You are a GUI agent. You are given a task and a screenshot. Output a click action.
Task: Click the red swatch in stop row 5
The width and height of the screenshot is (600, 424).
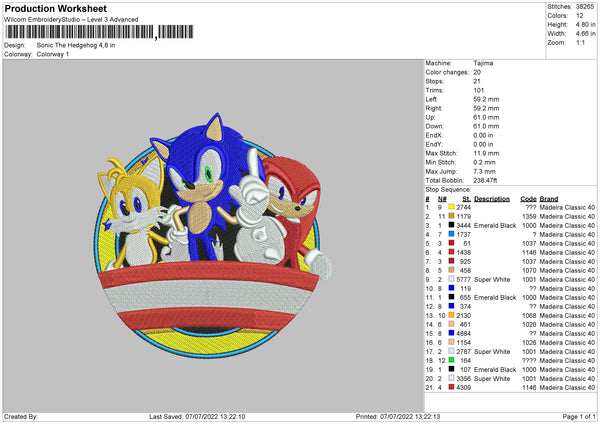click(x=451, y=243)
